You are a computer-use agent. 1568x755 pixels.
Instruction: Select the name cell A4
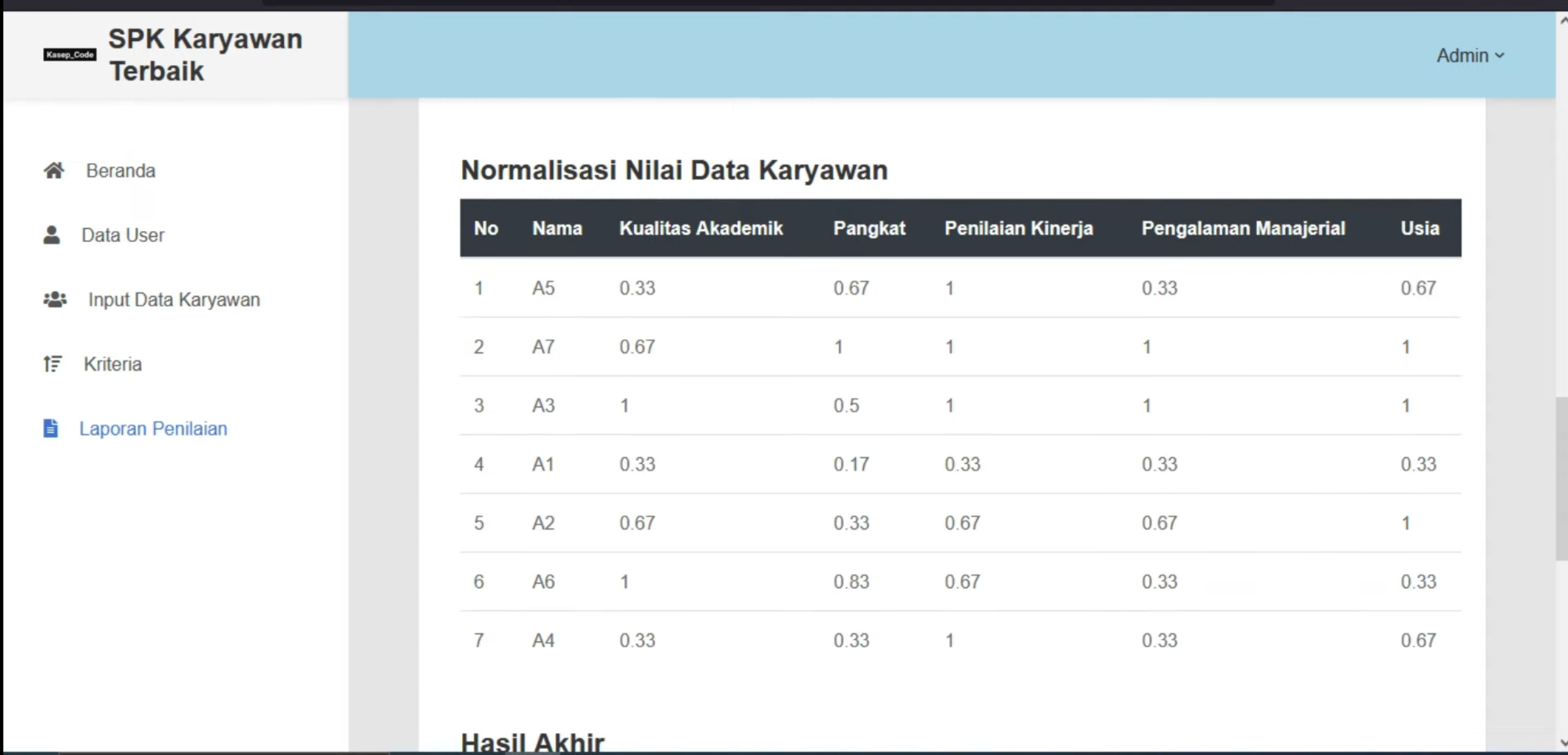tap(543, 640)
